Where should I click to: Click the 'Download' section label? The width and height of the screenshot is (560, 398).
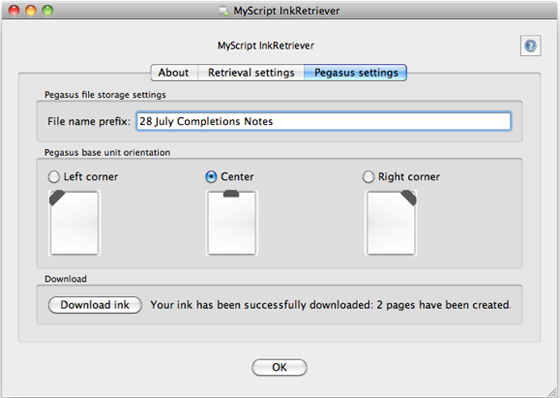(x=65, y=279)
